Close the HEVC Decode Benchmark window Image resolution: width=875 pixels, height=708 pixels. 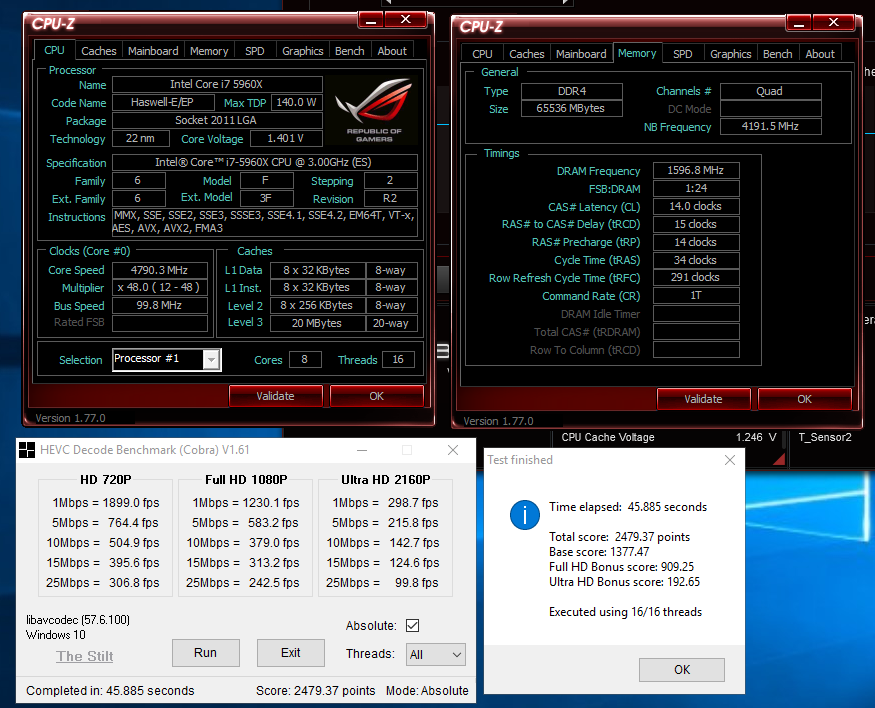click(453, 450)
